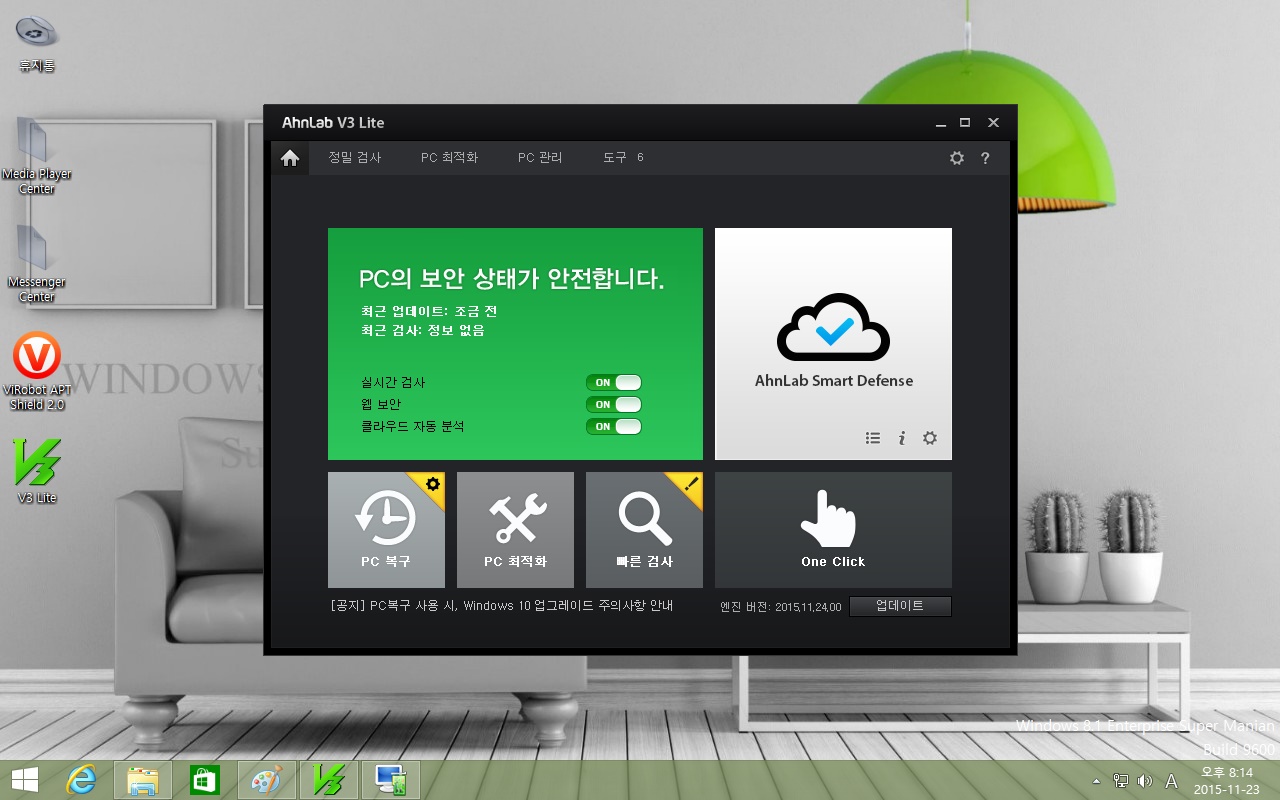Open the 휴지통 desktop icon
1280x800 pixels.
coord(37,44)
